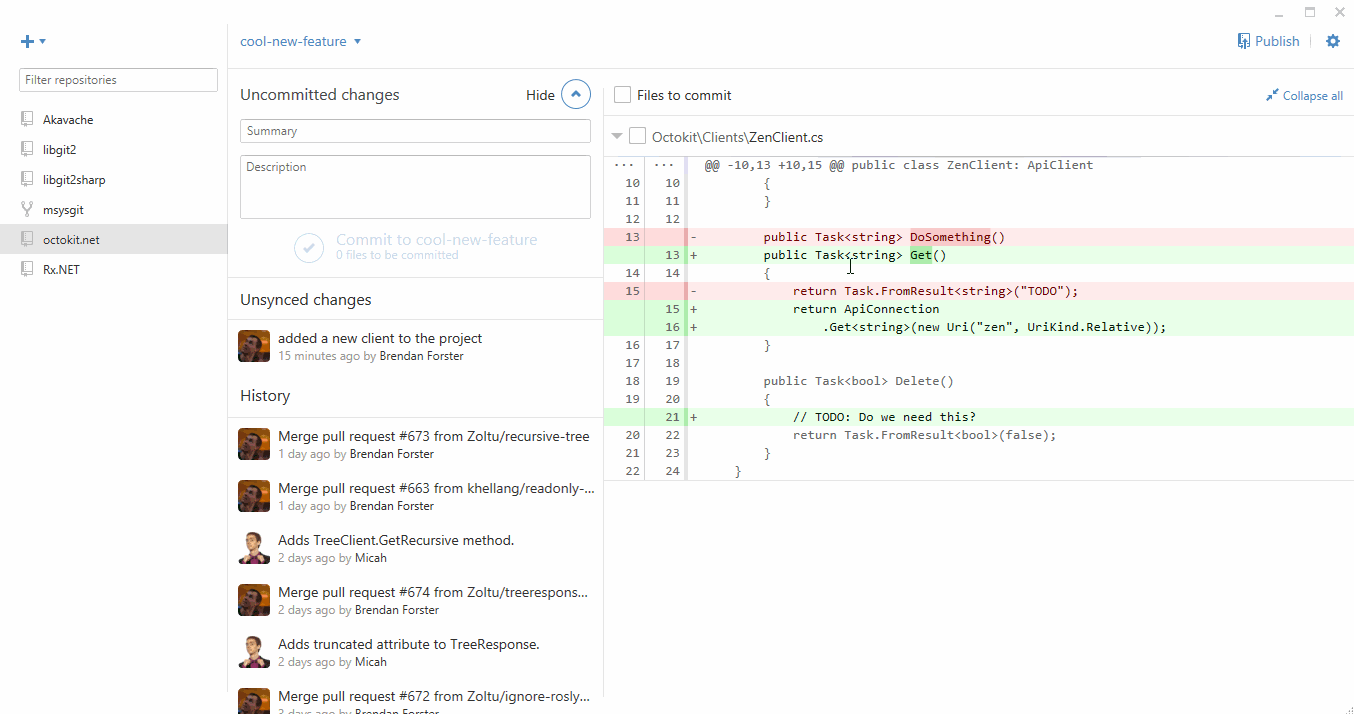This screenshot has width=1354, height=714.
Task: Click the Filter repositories search box
Action: (x=118, y=80)
